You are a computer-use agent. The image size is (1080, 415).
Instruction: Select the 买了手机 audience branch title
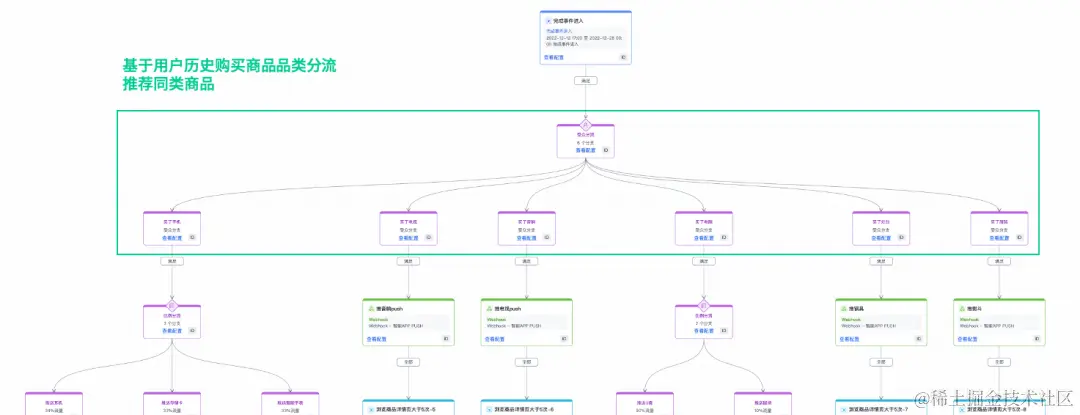172,222
